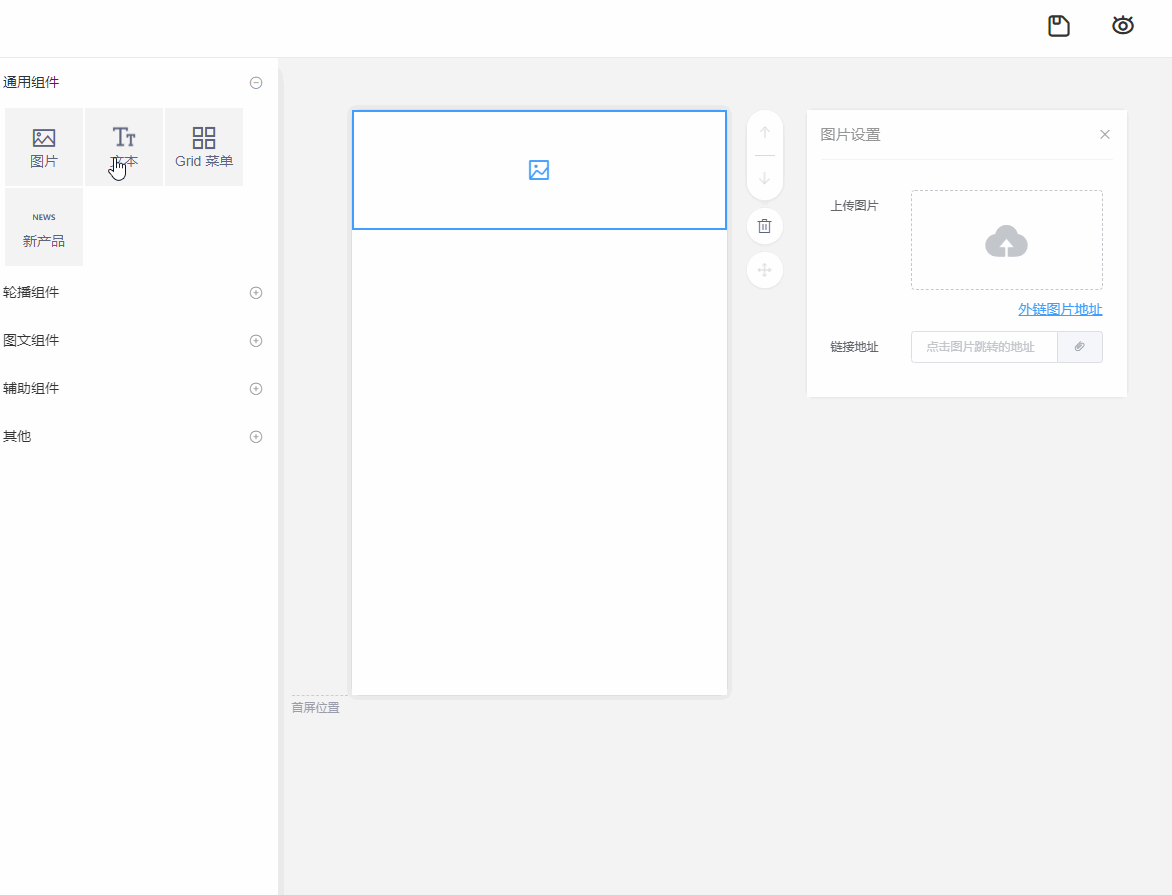
Task: Collapse the 通用组件 section
Action: click(256, 82)
